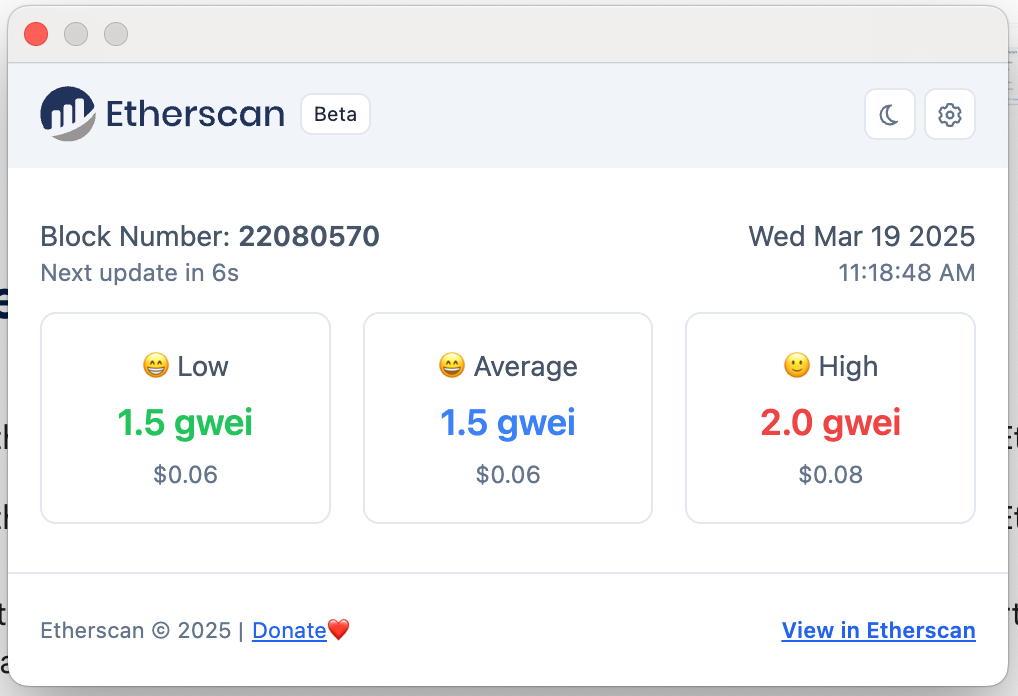Viewport: 1018px width, 696px height.
Task: Select the Average gas price card
Action: (x=508, y=418)
